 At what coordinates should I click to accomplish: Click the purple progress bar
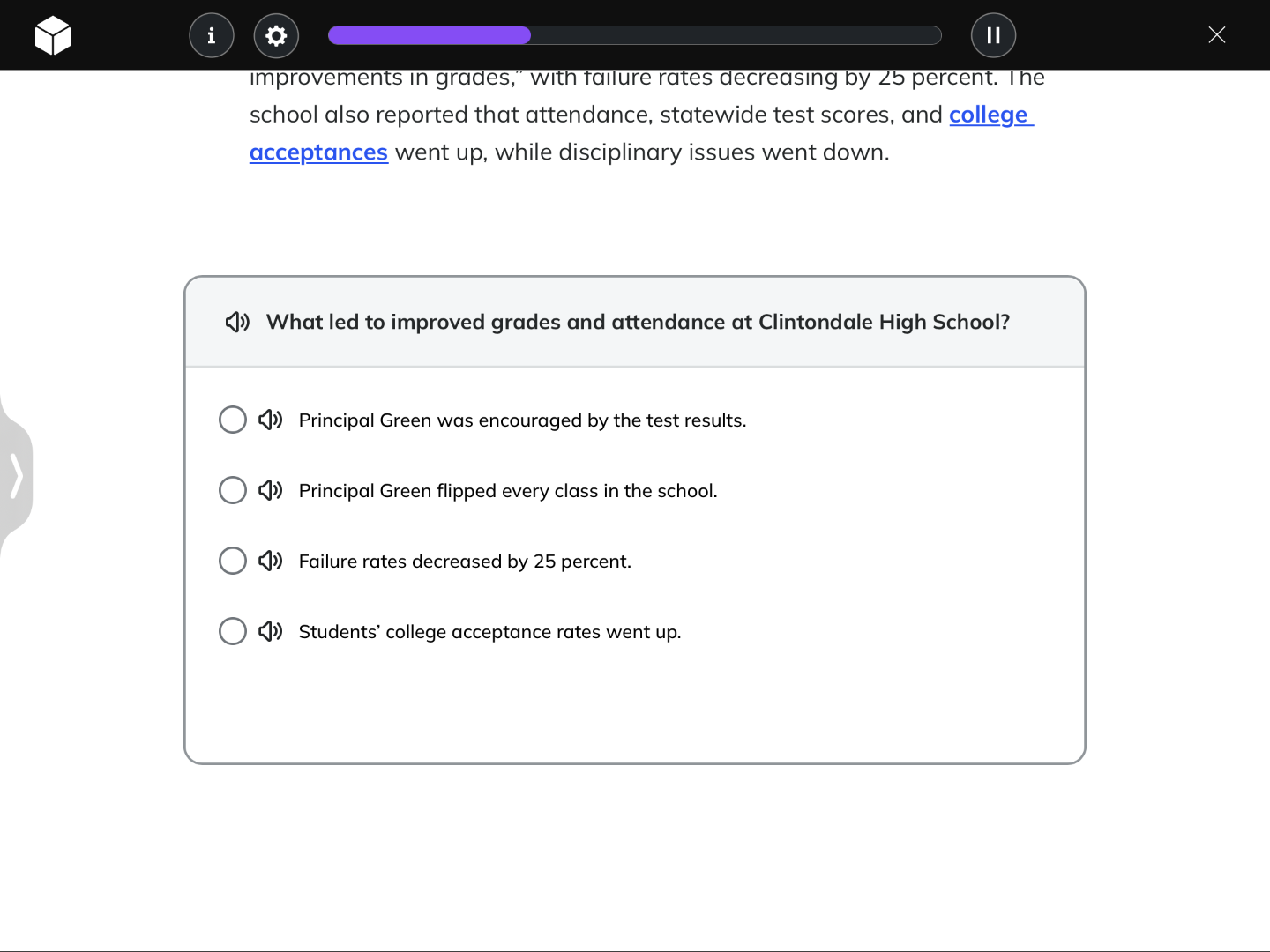tap(429, 34)
